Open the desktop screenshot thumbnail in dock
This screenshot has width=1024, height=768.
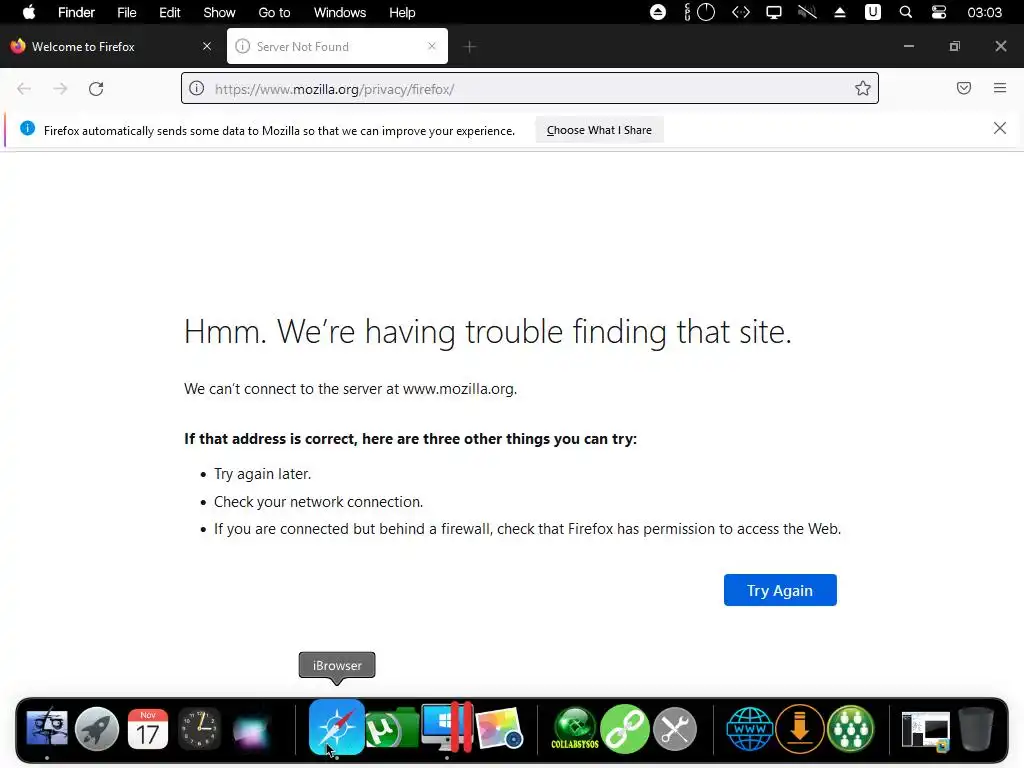925,729
